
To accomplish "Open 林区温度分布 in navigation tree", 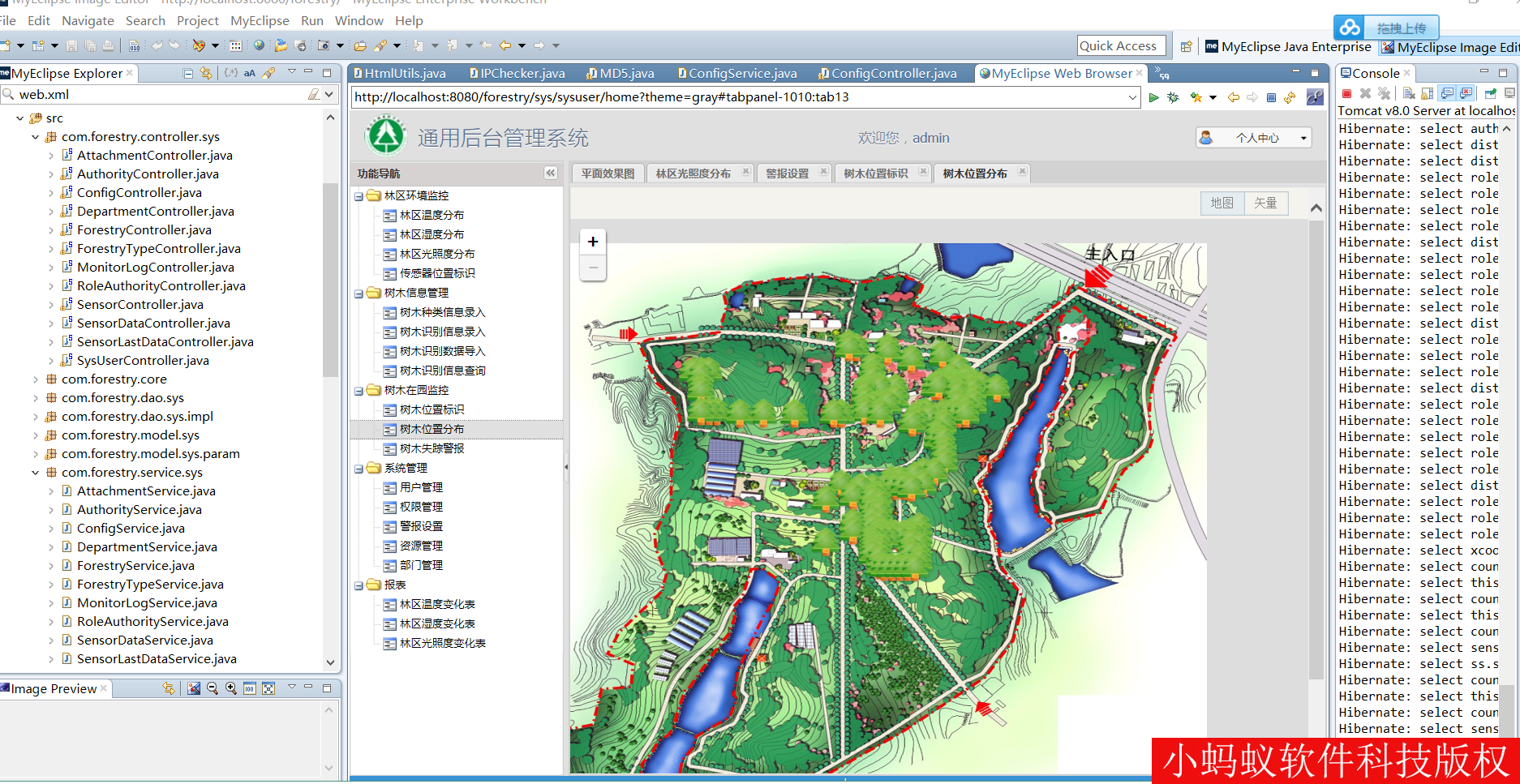I will pyautogui.click(x=432, y=216).
